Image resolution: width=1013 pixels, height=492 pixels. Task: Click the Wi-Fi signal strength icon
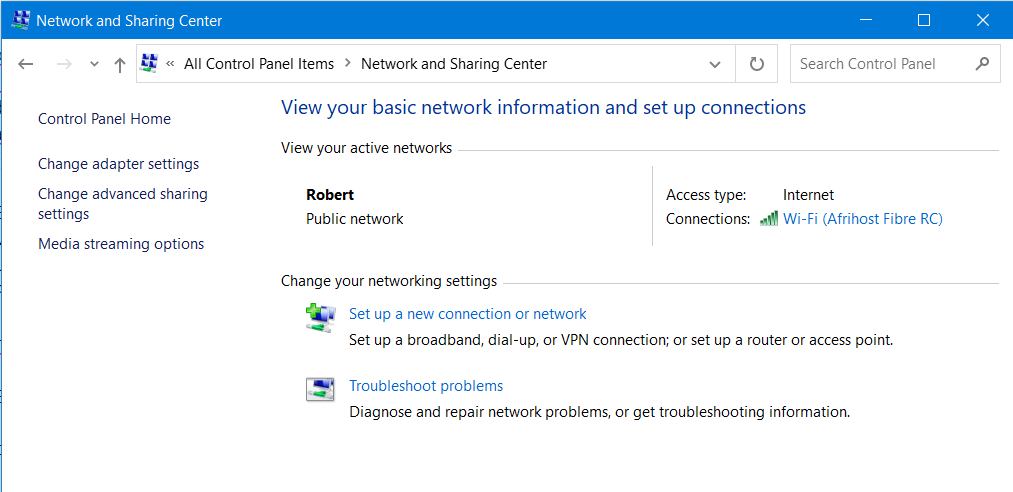pyautogui.click(x=769, y=219)
